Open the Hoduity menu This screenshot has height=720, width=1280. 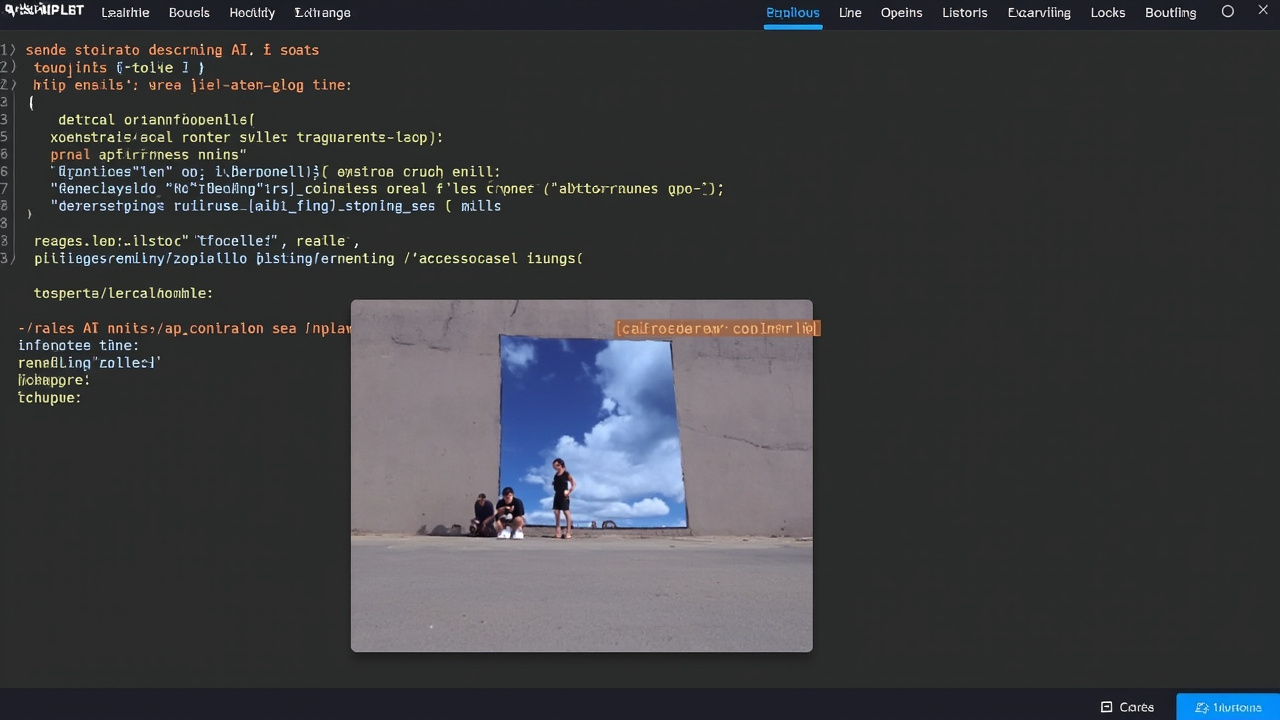tap(252, 13)
